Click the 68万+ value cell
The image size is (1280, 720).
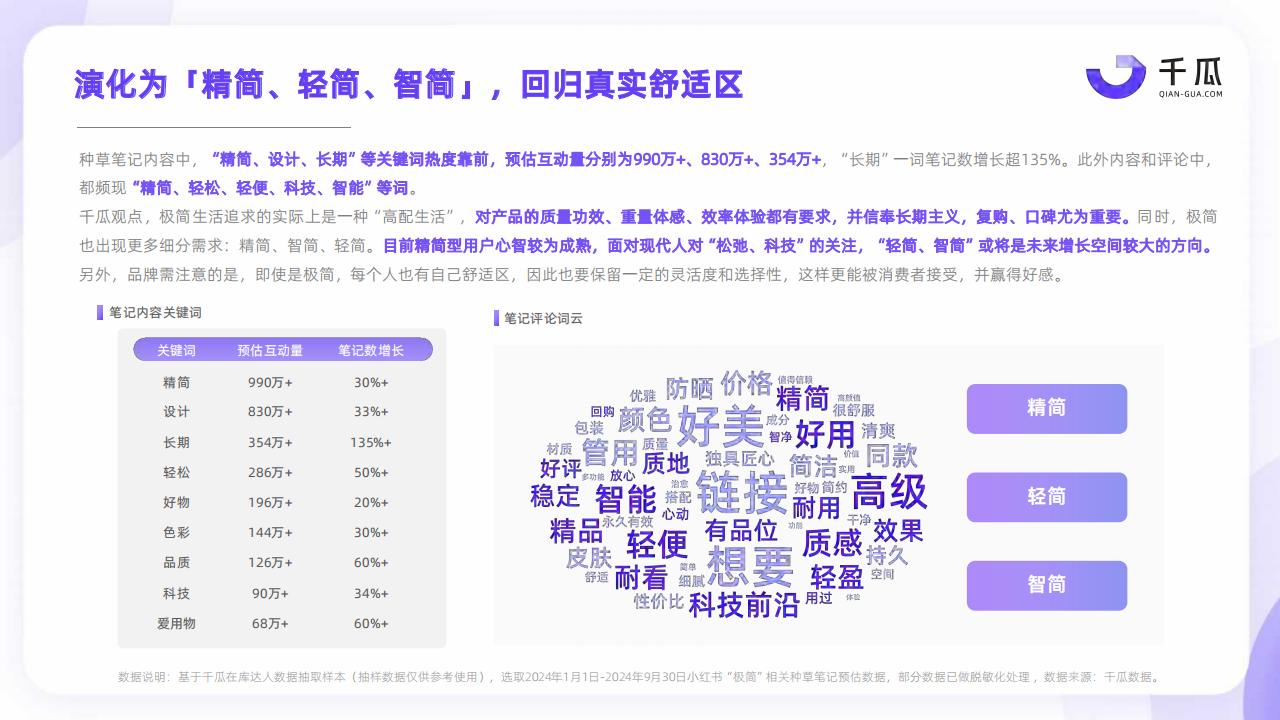tap(270, 623)
